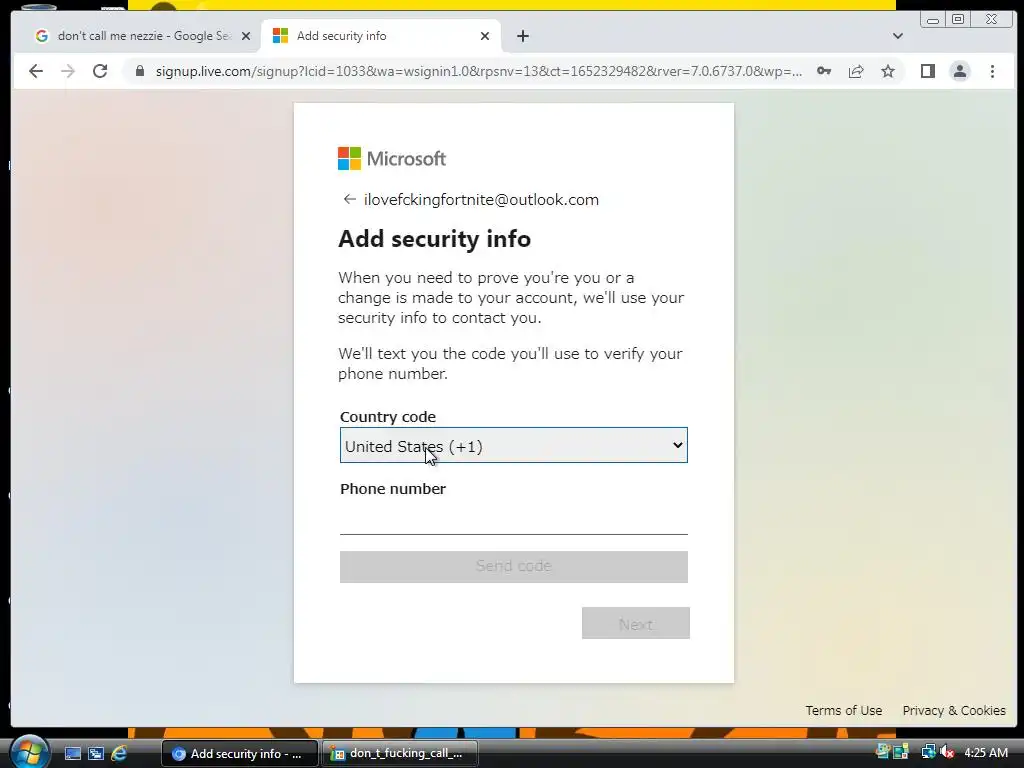
Task: Open the Chrome three-dot menu
Action: tap(992, 71)
